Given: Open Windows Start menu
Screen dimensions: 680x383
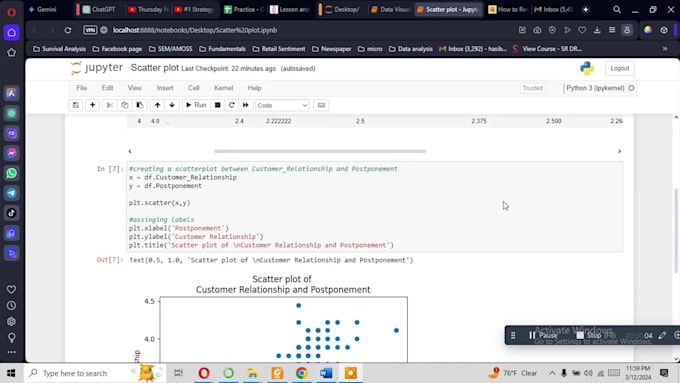Looking at the screenshot, I should (11, 373).
